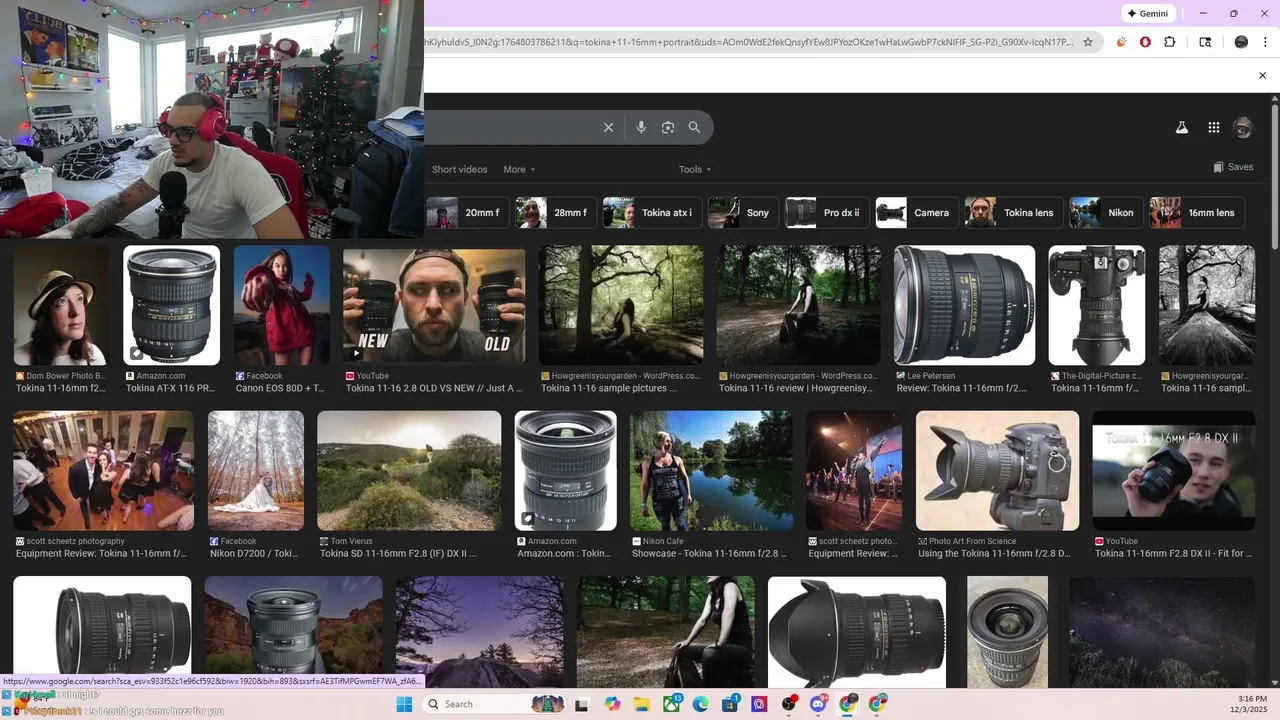The image size is (1280, 720).
Task: Switch to the Short videos tab
Action: [459, 169]
